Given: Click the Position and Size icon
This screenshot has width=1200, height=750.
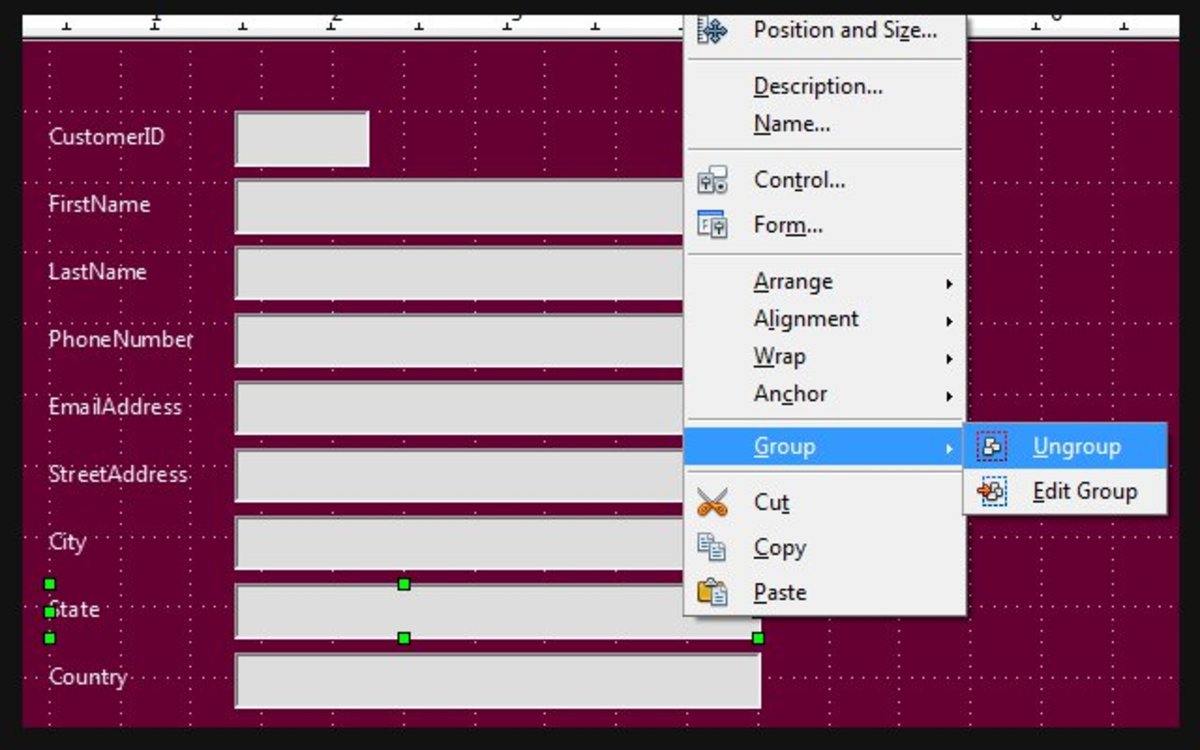Looking at the screenshot, I should point(712,30).
